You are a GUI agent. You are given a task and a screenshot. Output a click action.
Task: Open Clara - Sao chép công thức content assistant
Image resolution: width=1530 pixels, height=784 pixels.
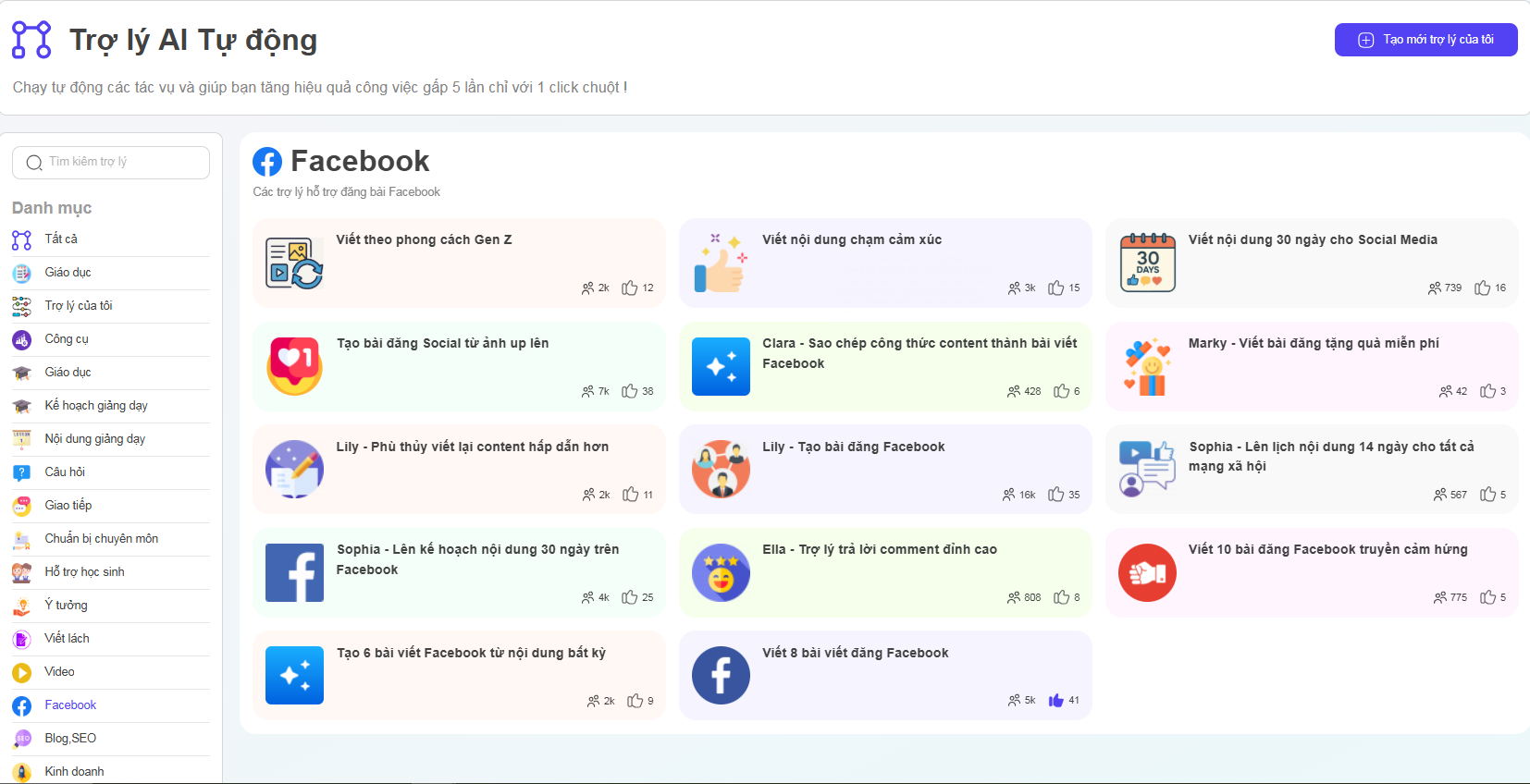click(919, 353)
